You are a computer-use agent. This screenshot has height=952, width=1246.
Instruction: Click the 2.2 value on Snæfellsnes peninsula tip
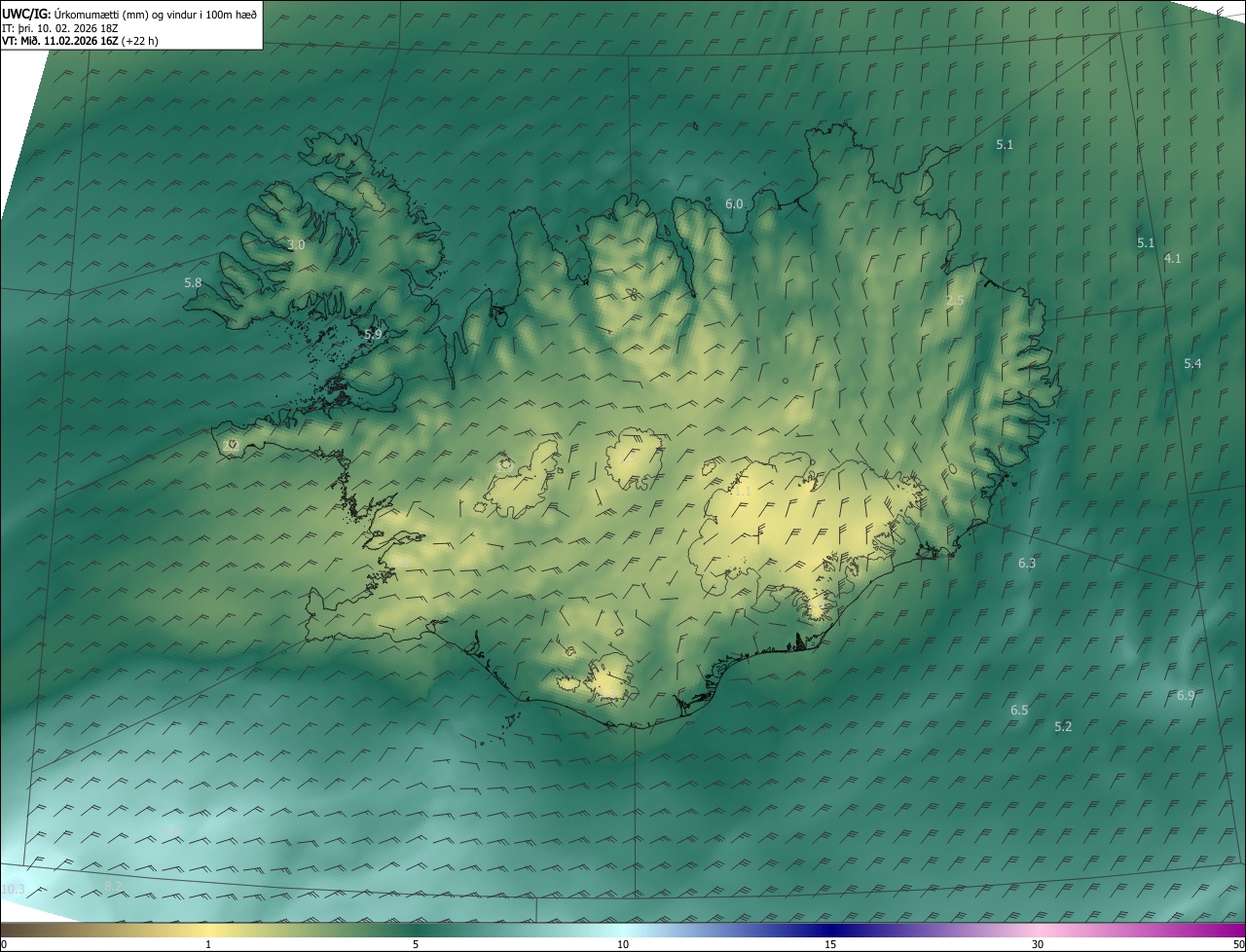232,445
